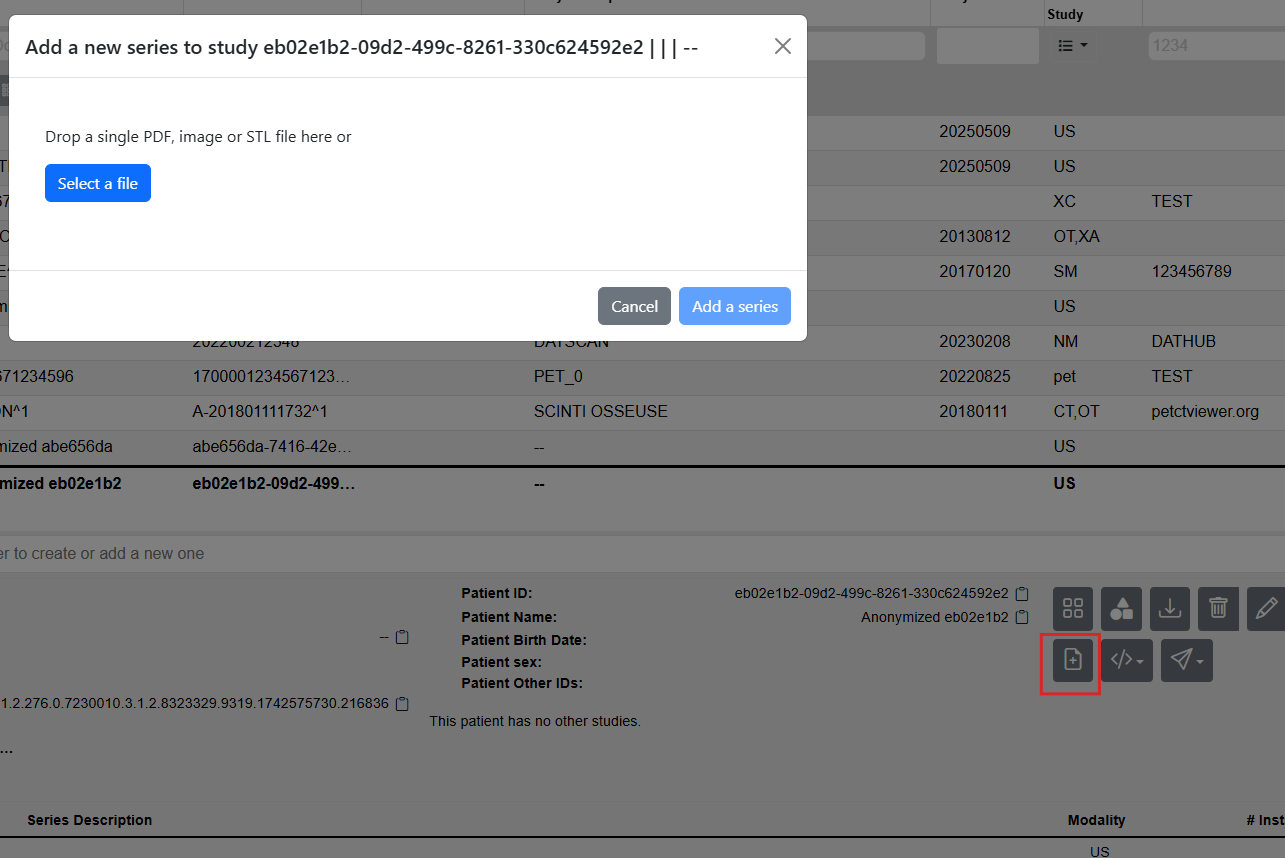Close the add series modal with X
This screenshot has height=858, width=1285.
(x=783, y=46)
